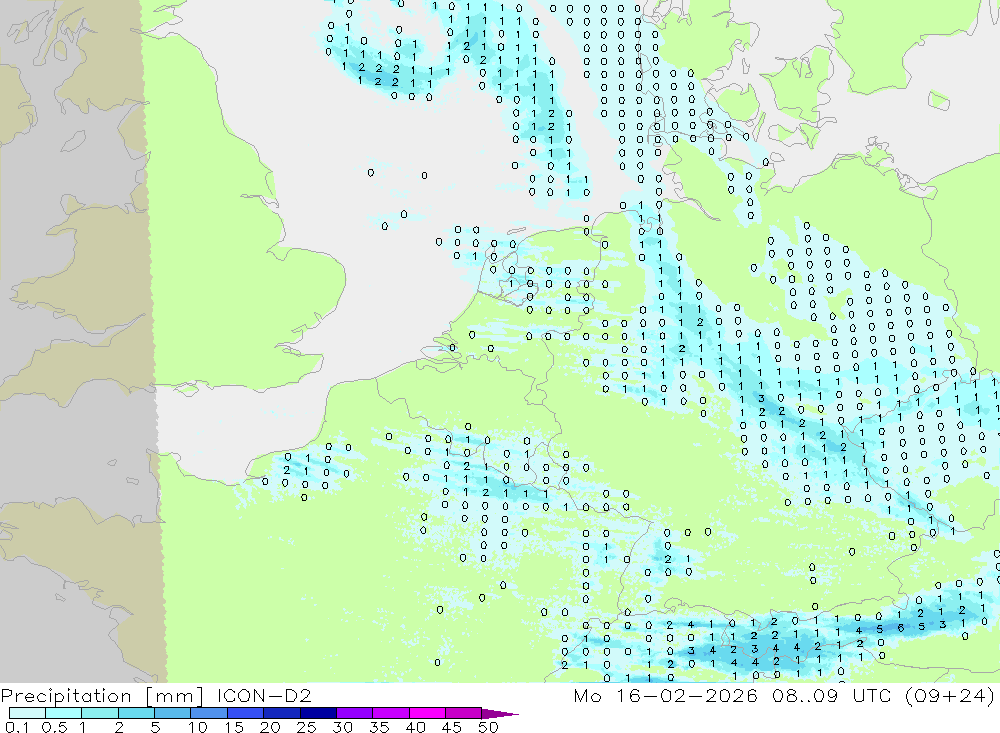Screen dimensions: 1000x733
Task: Select the 45–50 mm legend color swatch
Action: tap(463, 713)
